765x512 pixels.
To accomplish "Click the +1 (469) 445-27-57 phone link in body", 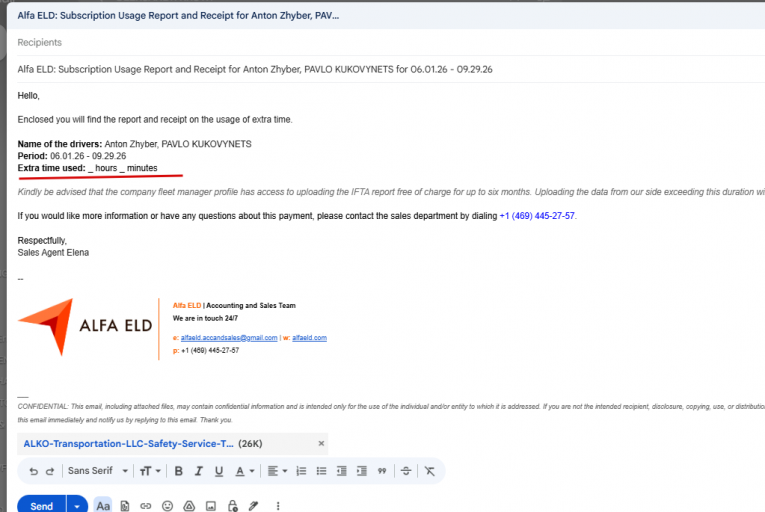I will [x=537, y=216].
